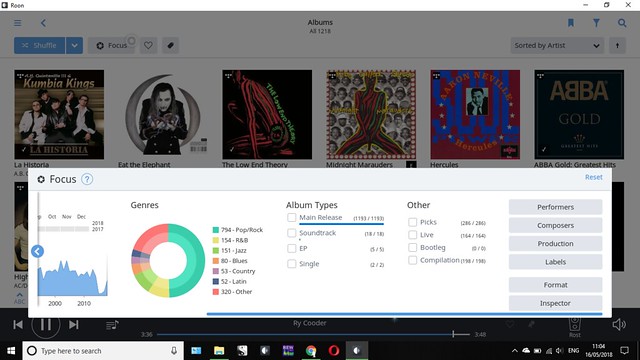Viewport: 640px width, 360px height.
Task: Open the volume speaker icon
Action: (619, 324)
